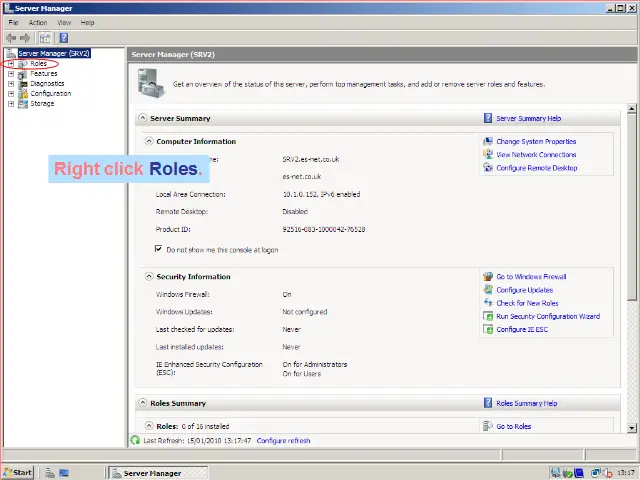The image size is (640, 480).
Task: Expand the Diagnostics tree node
Action: [x=10, y=84]
